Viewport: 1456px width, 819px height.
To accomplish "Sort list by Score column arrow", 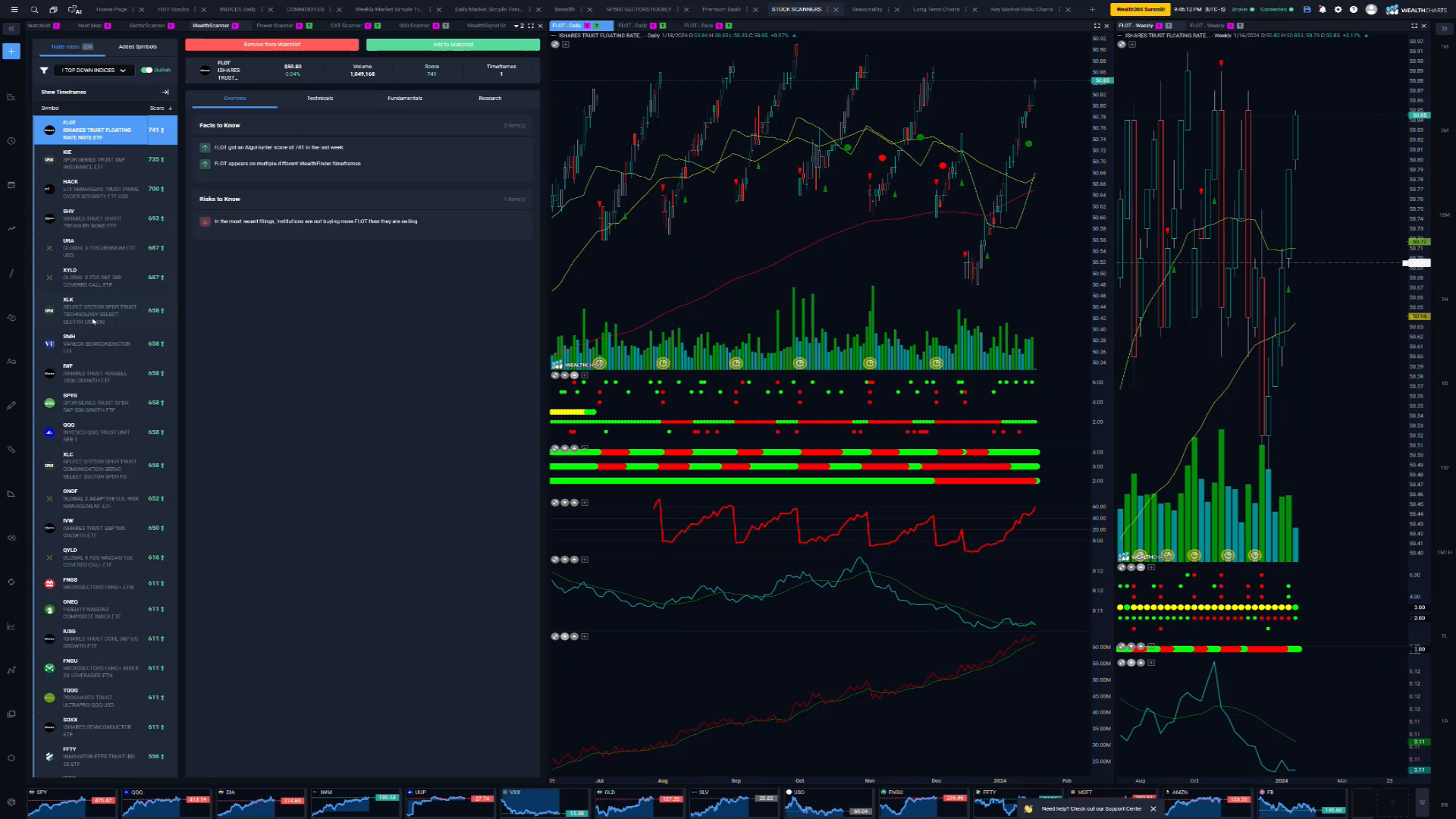I will [x=170, y=108].
